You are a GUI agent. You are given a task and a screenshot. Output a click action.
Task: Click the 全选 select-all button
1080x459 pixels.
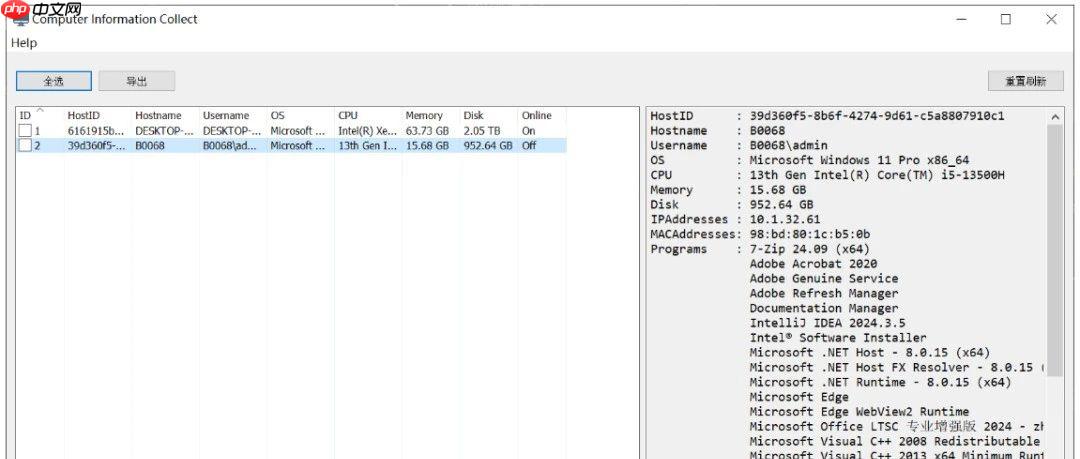[54, 81]
